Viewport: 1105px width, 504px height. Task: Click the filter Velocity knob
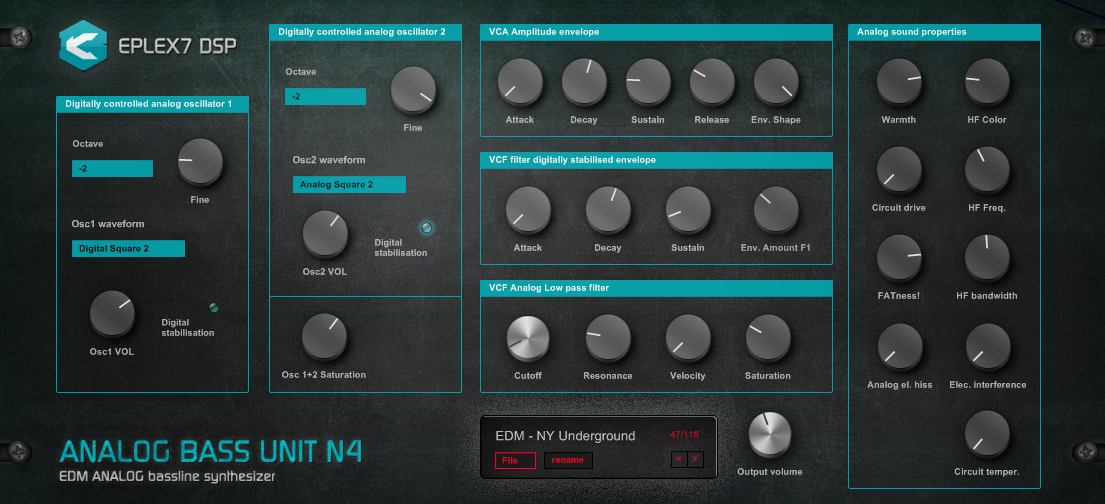click(689, 337)
